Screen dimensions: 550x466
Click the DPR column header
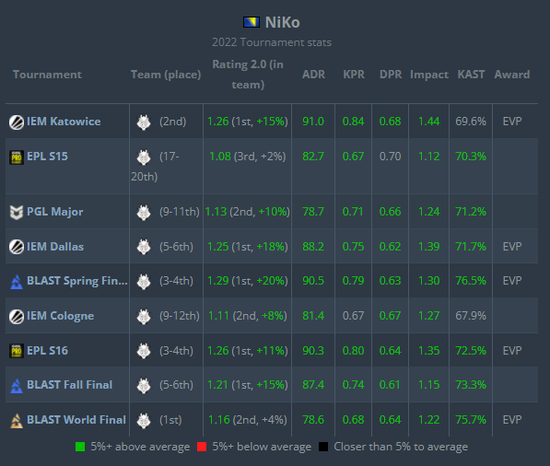pos(390,75)
